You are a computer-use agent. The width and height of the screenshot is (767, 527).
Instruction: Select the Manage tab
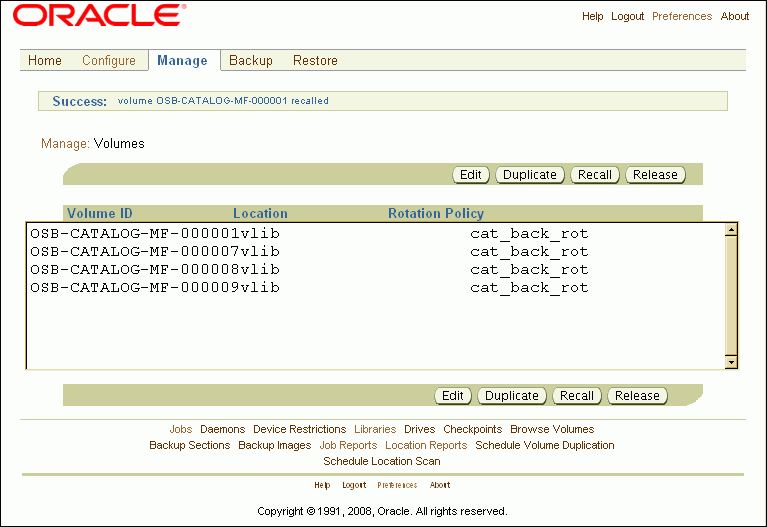point(182,60)
